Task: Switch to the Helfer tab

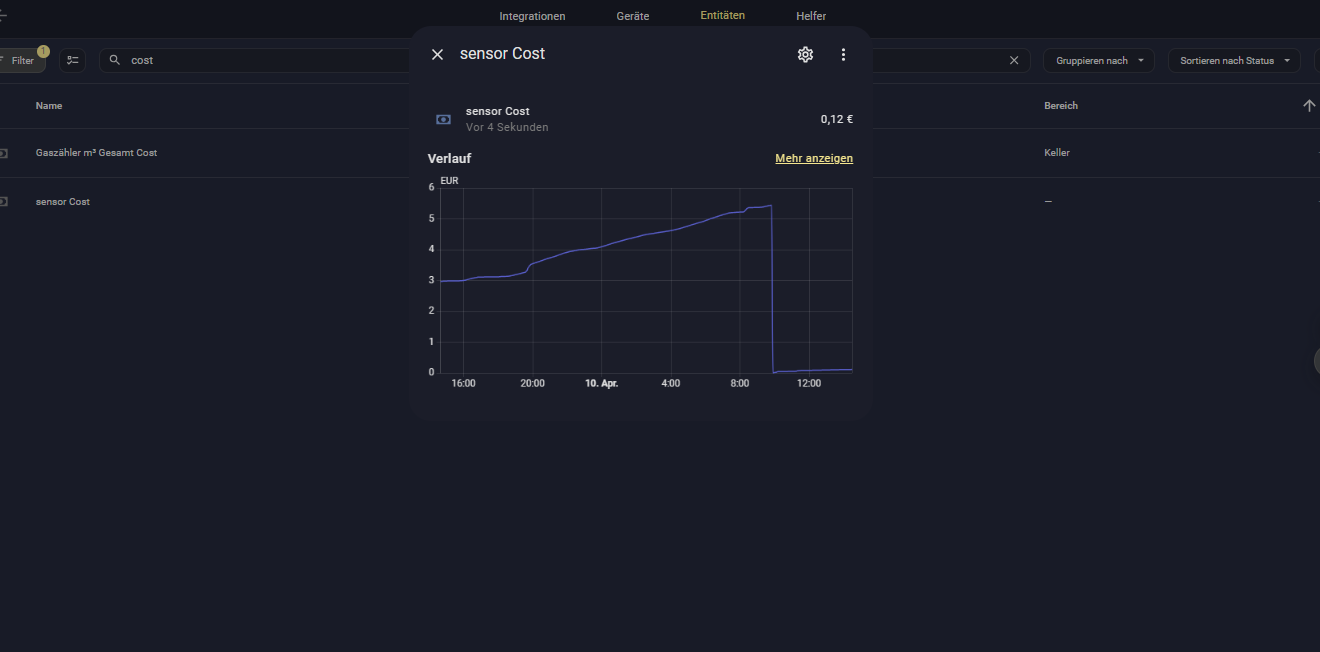Action: pos(811,16)
